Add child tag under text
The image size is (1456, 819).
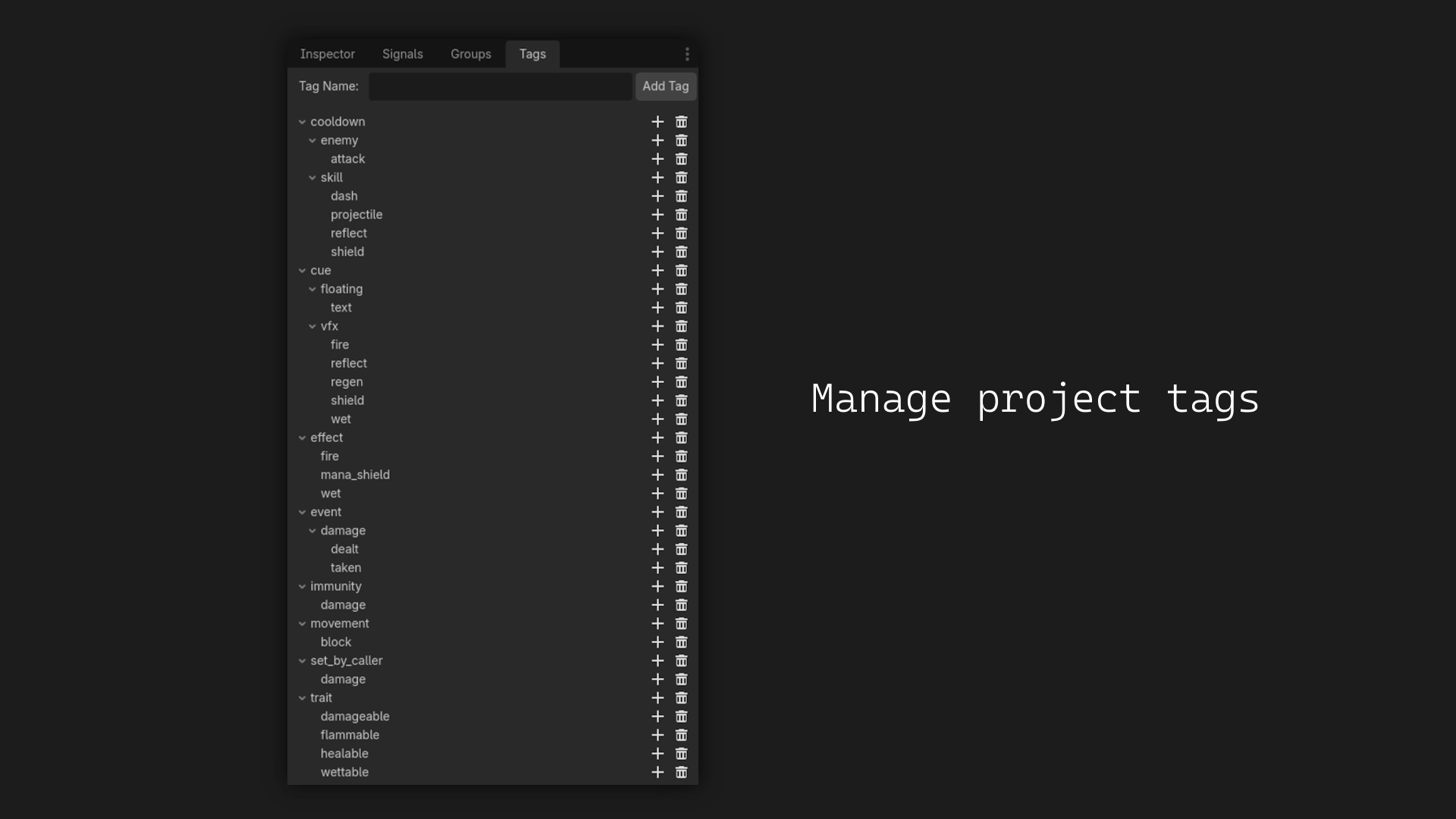coord(657,308)
